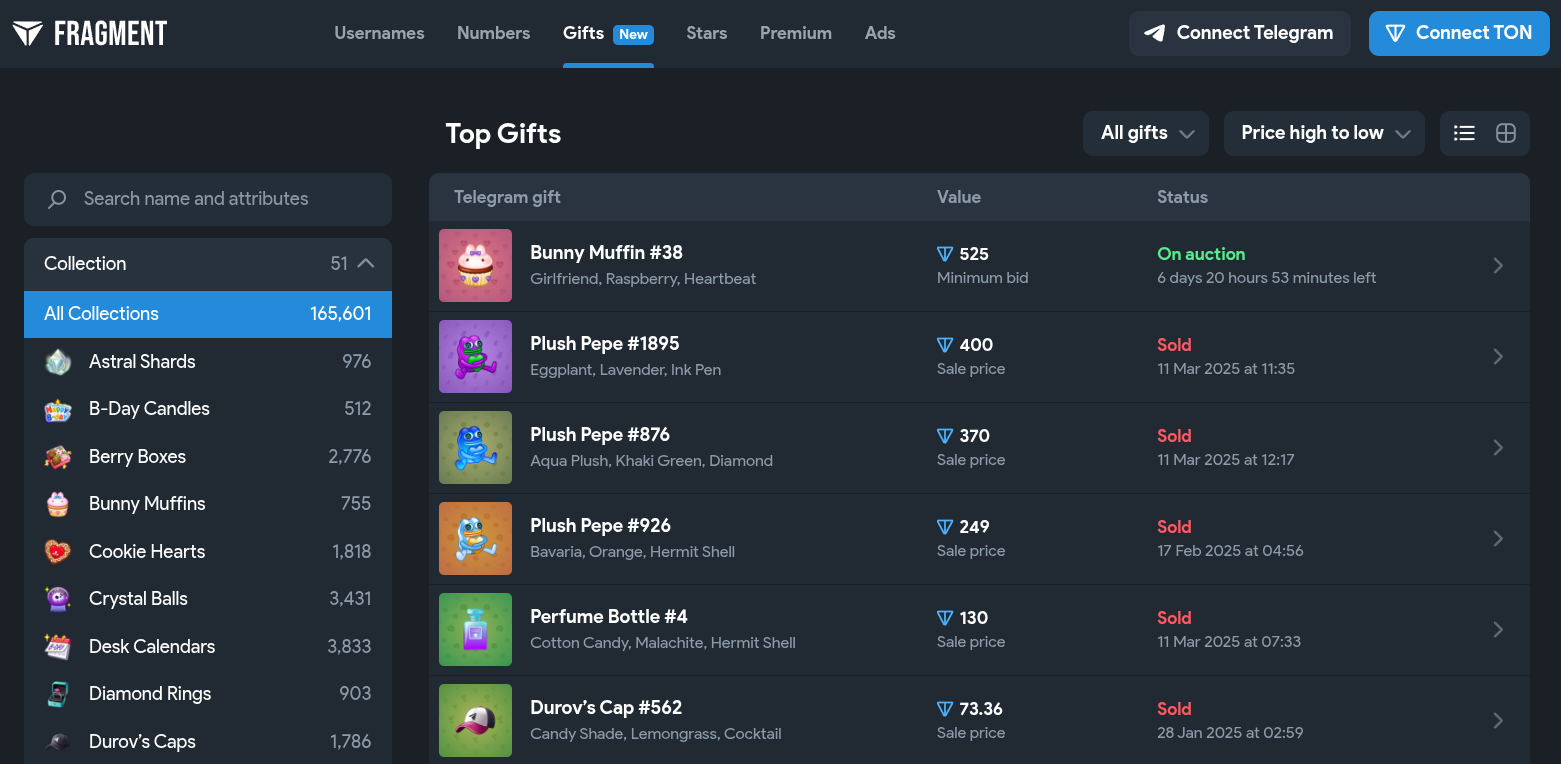Open Plush Pepe #926 row arrow

coord(1498,538)
